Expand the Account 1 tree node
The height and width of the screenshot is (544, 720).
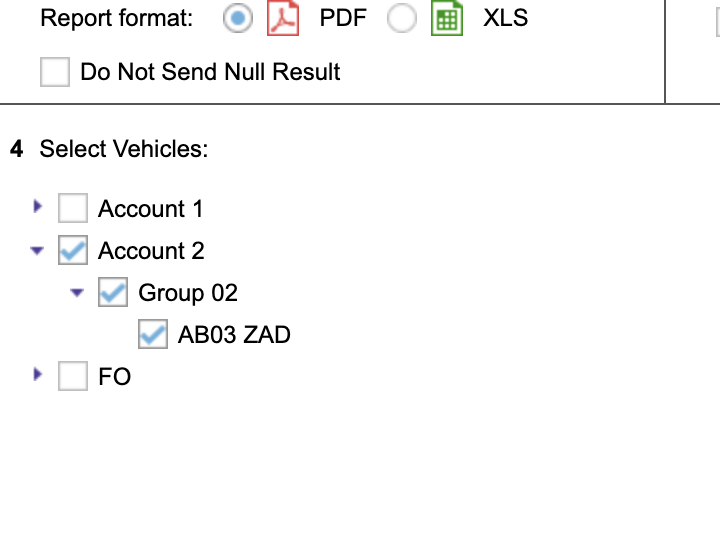pos(38,207)
